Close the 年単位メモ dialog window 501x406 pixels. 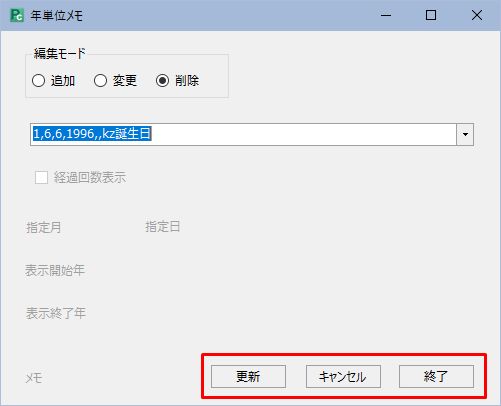477,15
